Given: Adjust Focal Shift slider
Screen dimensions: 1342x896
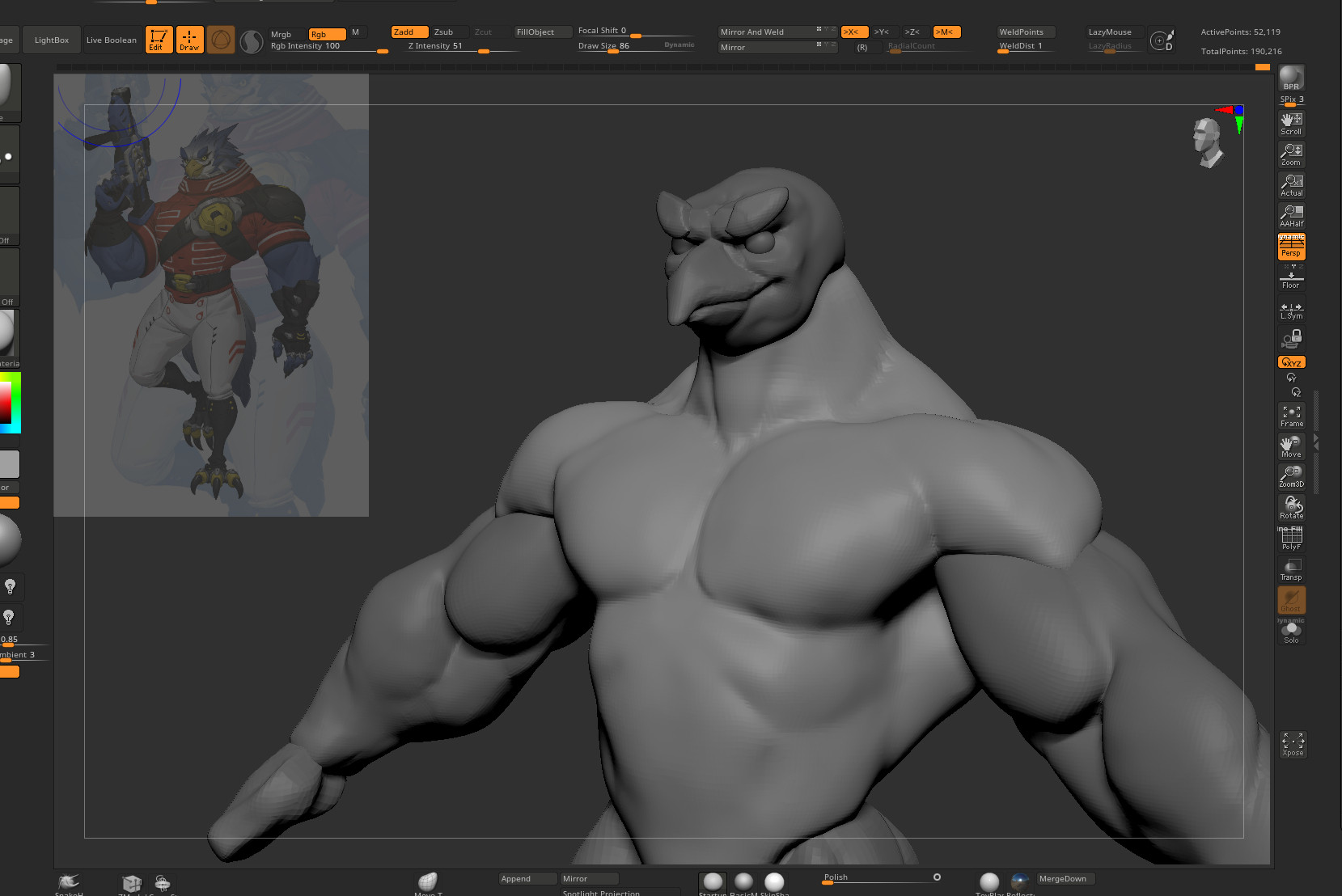Looking at the screenshot, I should (x=636, y=32).
